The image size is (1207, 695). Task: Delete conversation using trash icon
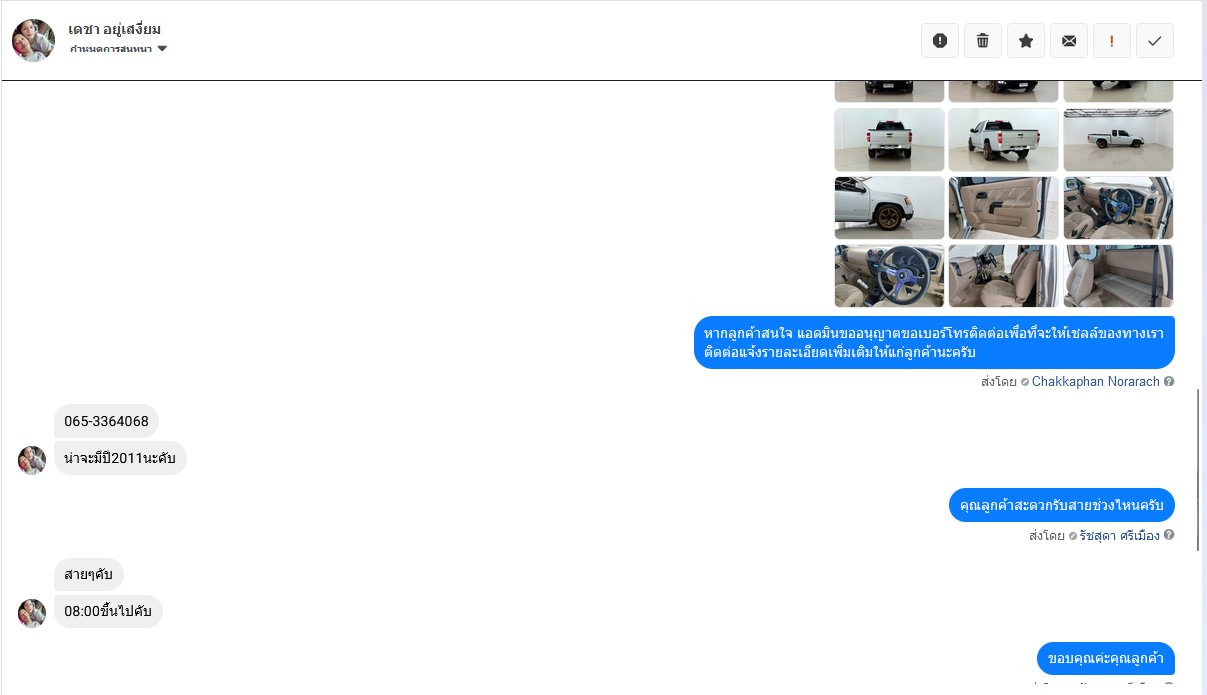pos(983,41)
